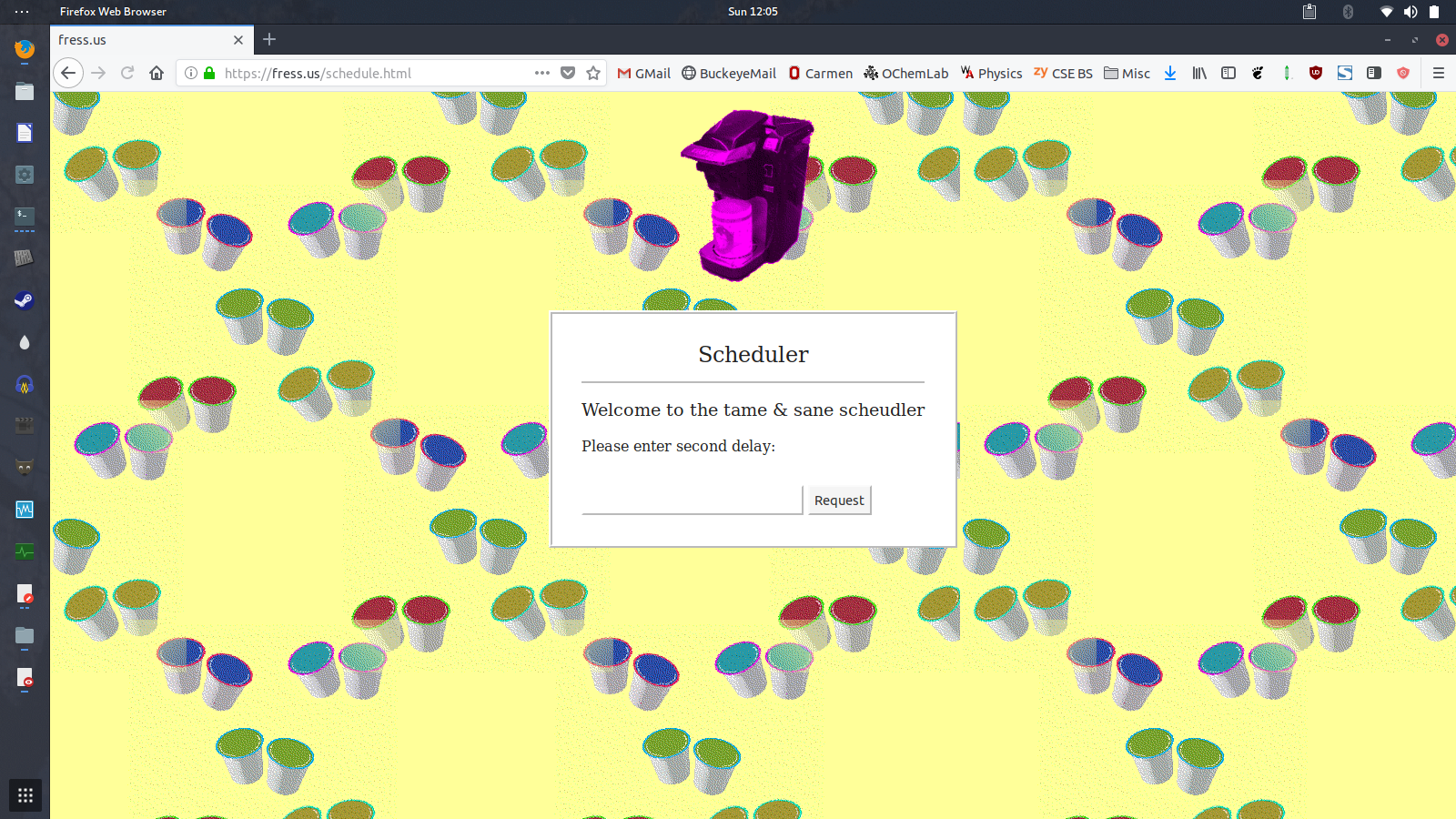Viewport: 1456px width, 819px height.
Task: Launch Firefox from the dock
Action: point(25,49)
